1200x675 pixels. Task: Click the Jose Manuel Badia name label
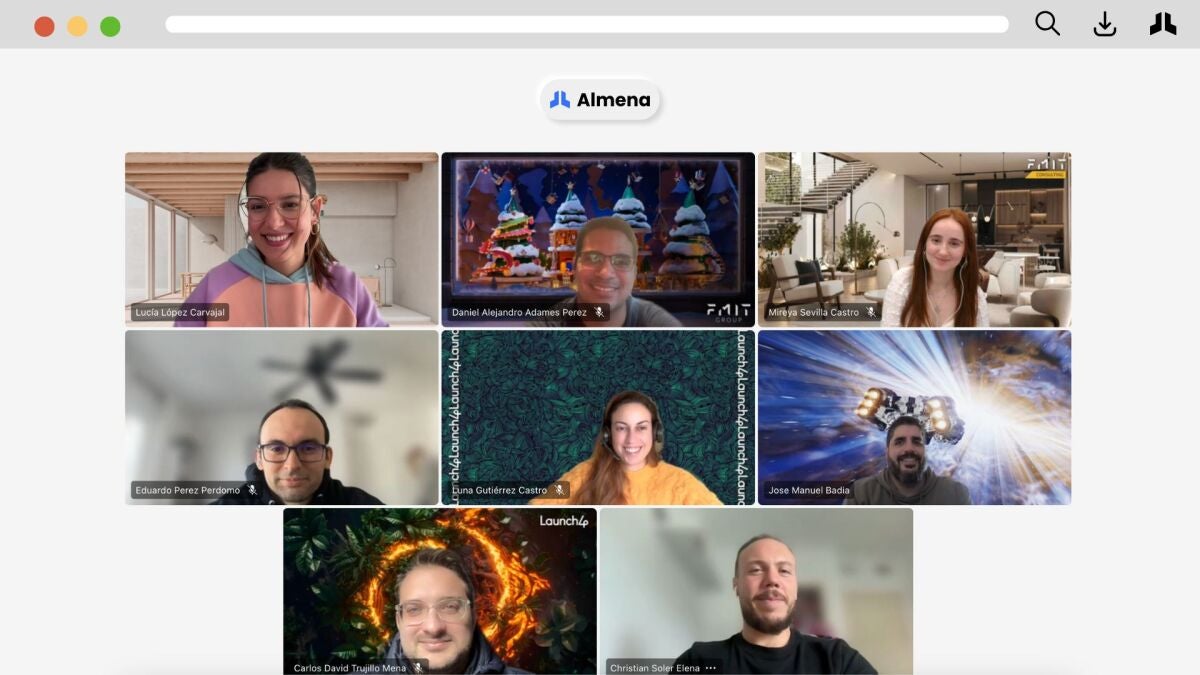click(808, 490)
